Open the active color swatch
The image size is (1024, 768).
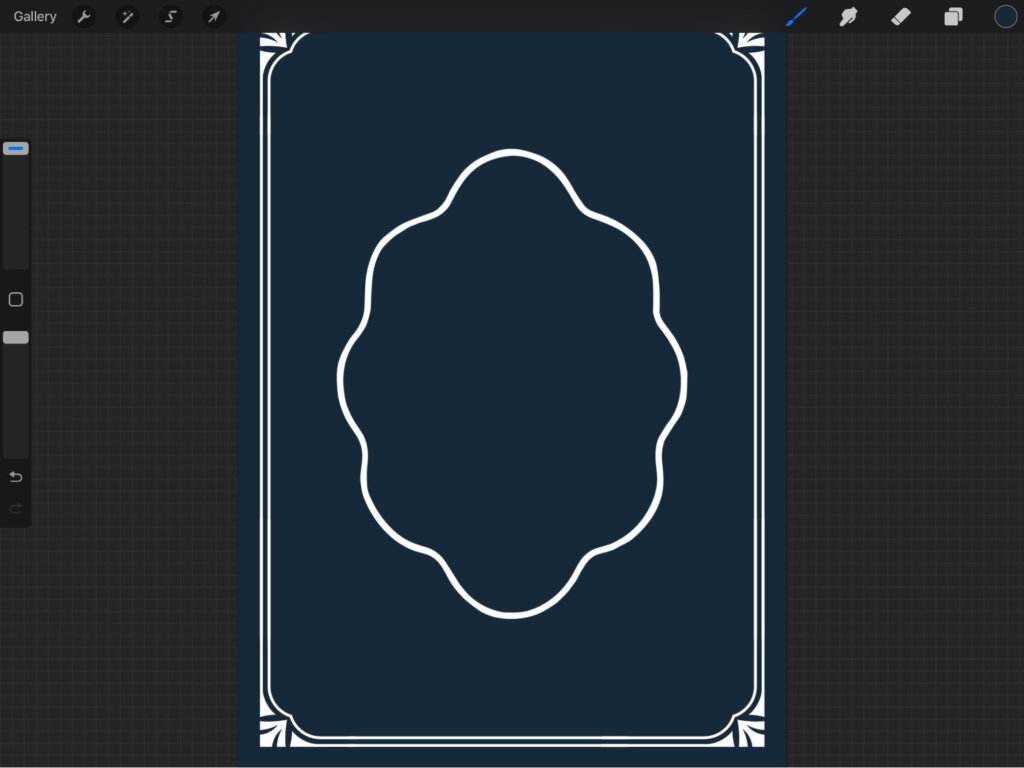point(1005,17)
